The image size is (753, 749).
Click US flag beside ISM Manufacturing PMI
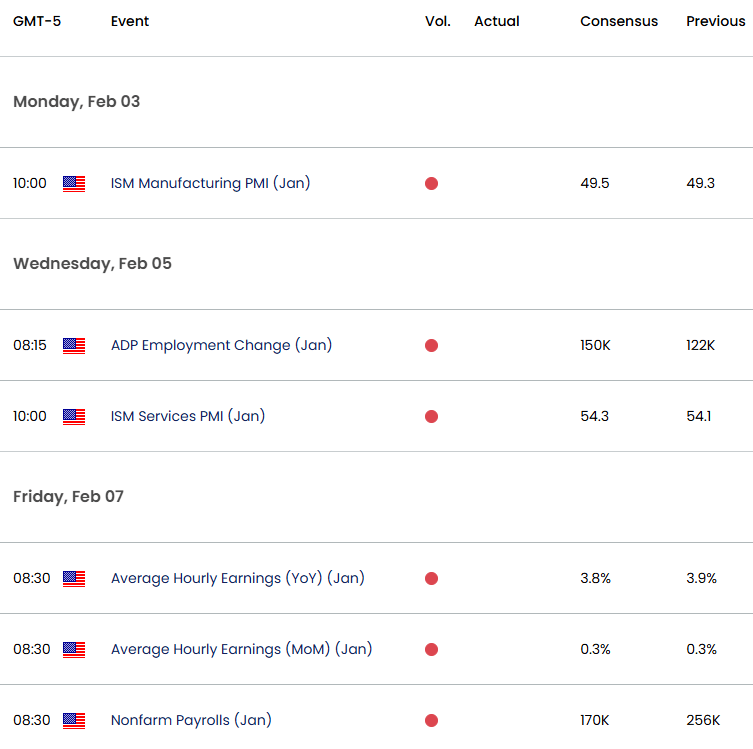[x=74, y=184]
